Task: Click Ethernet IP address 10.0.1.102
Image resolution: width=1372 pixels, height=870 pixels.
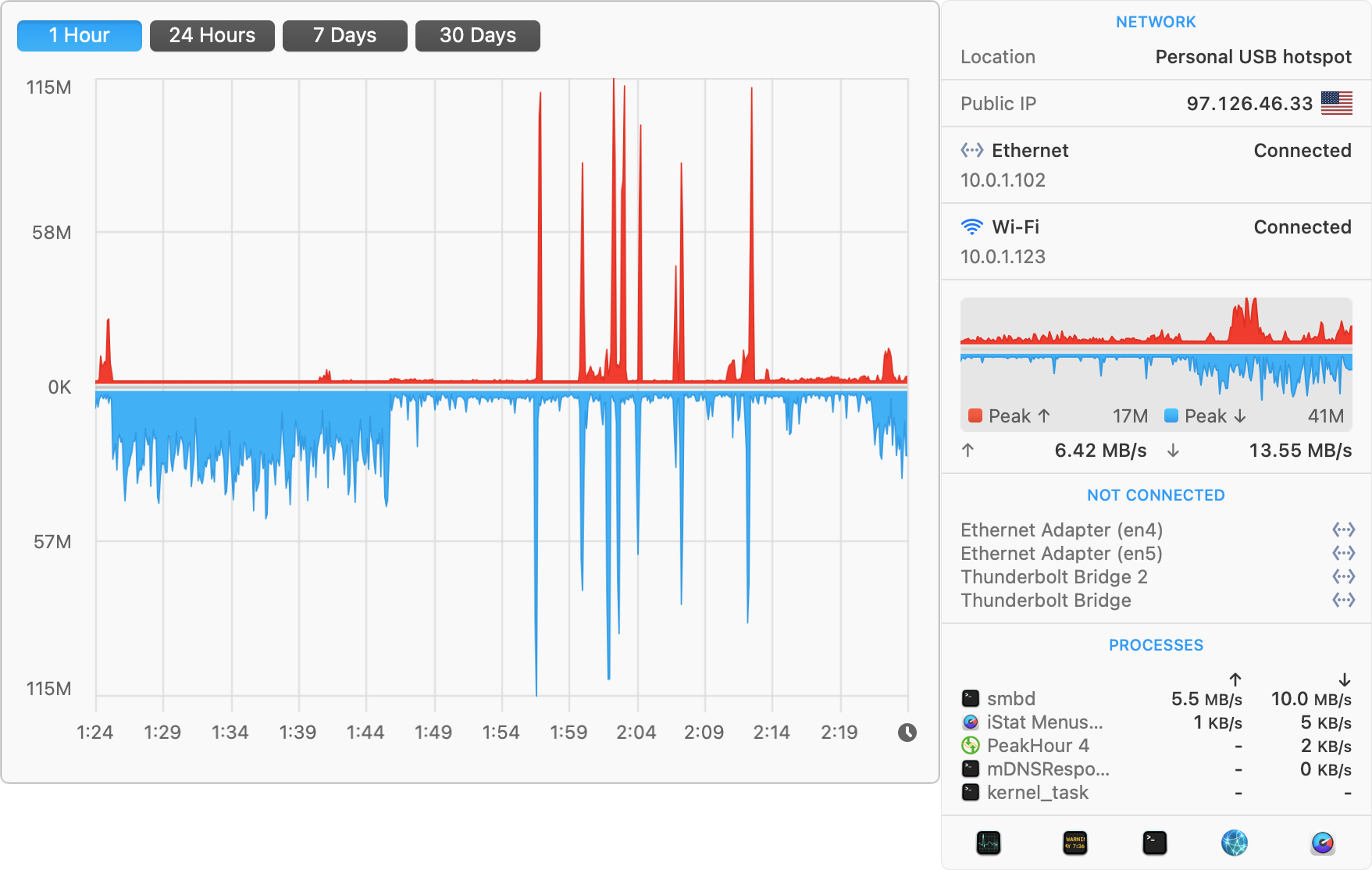Action: (1003, 180)
